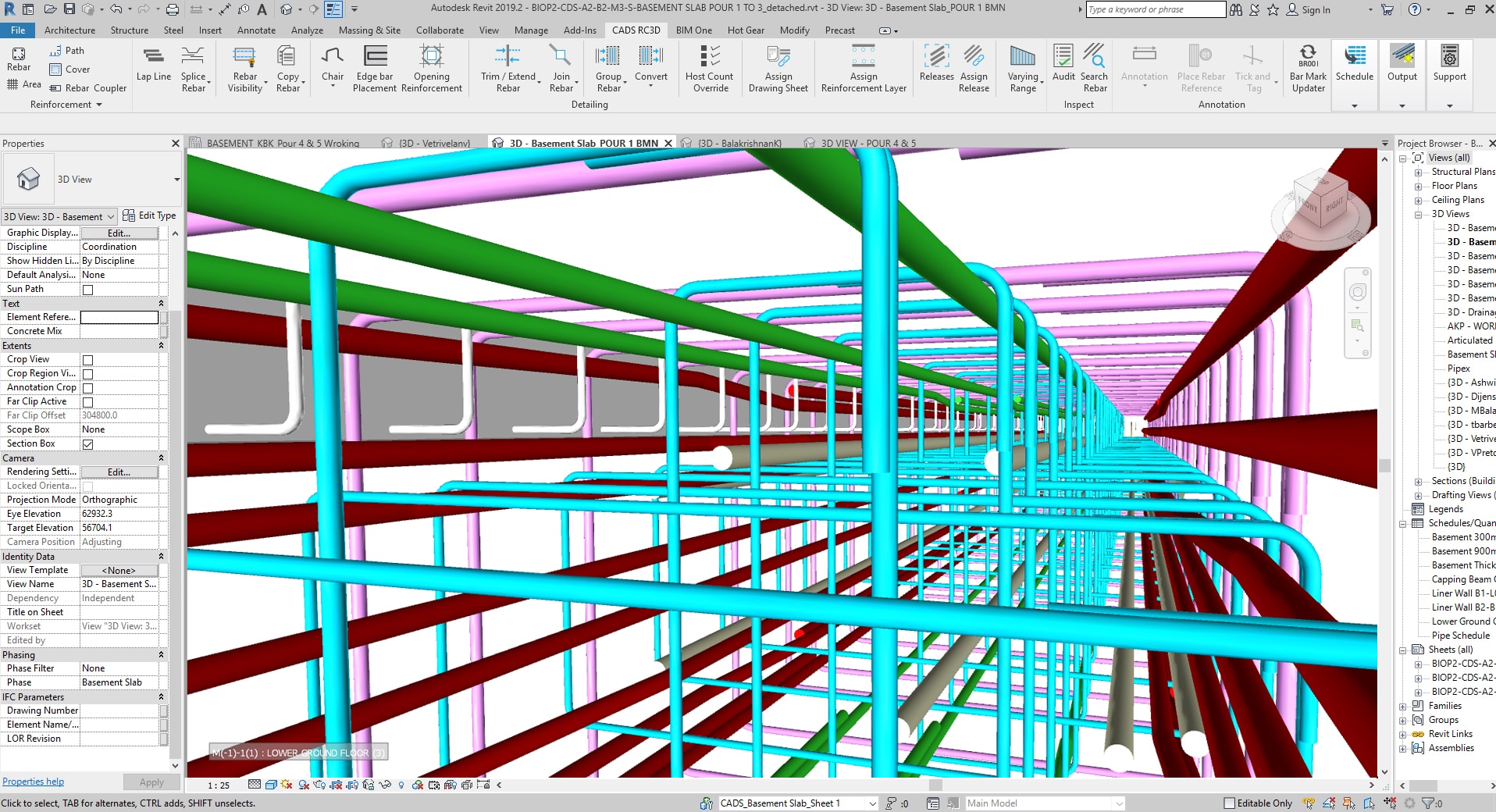Screen dimensions: 1496x812
Task: Switch to the 3D VIEW - POUR 4 & 5 view tab
Action: click(868, 144)
